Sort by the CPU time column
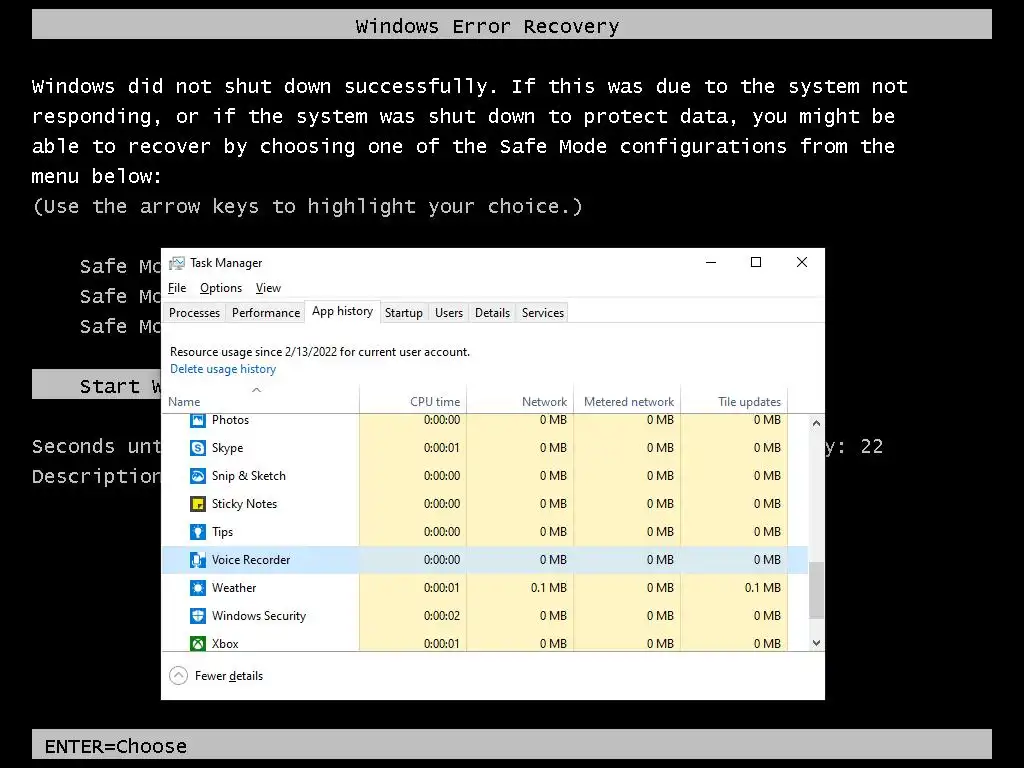 (x=413, y=399)
